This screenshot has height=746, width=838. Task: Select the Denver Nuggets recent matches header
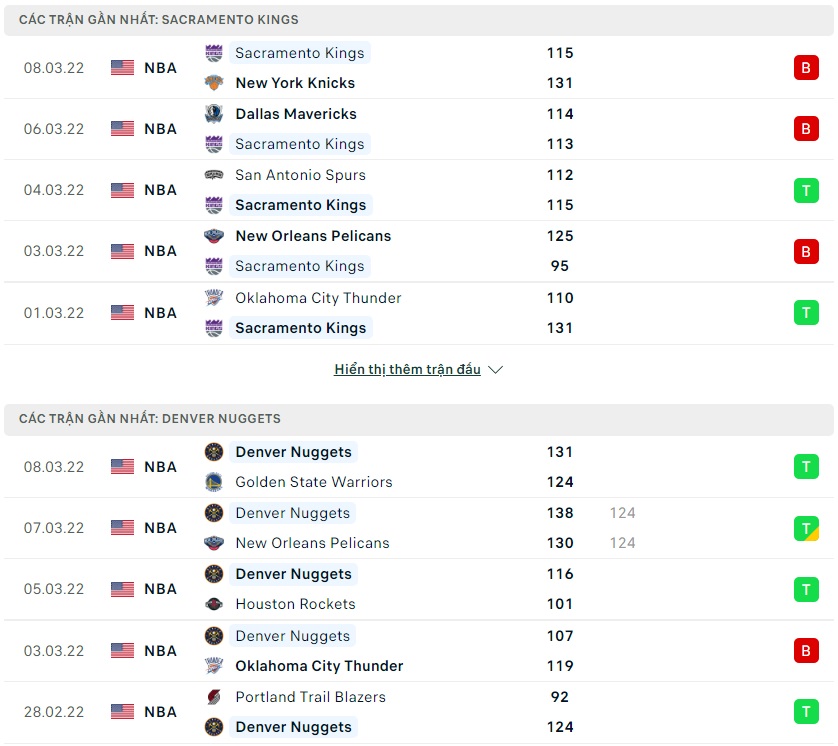coord(150,419)
